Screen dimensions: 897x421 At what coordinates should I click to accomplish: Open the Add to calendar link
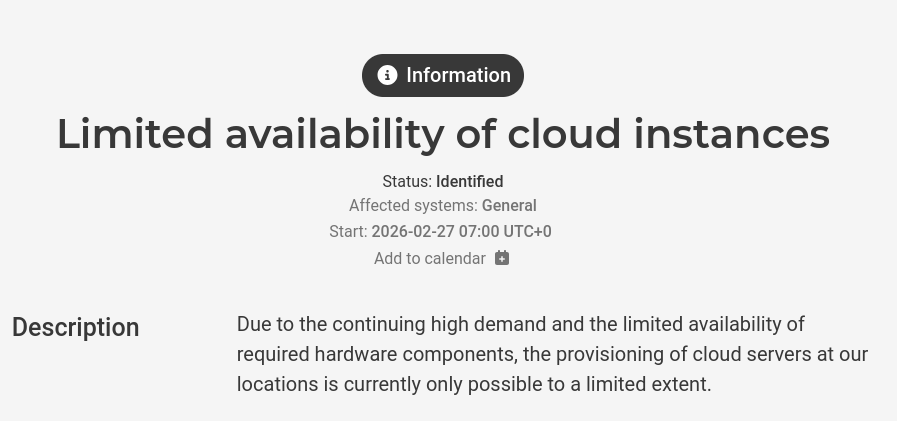430,258
